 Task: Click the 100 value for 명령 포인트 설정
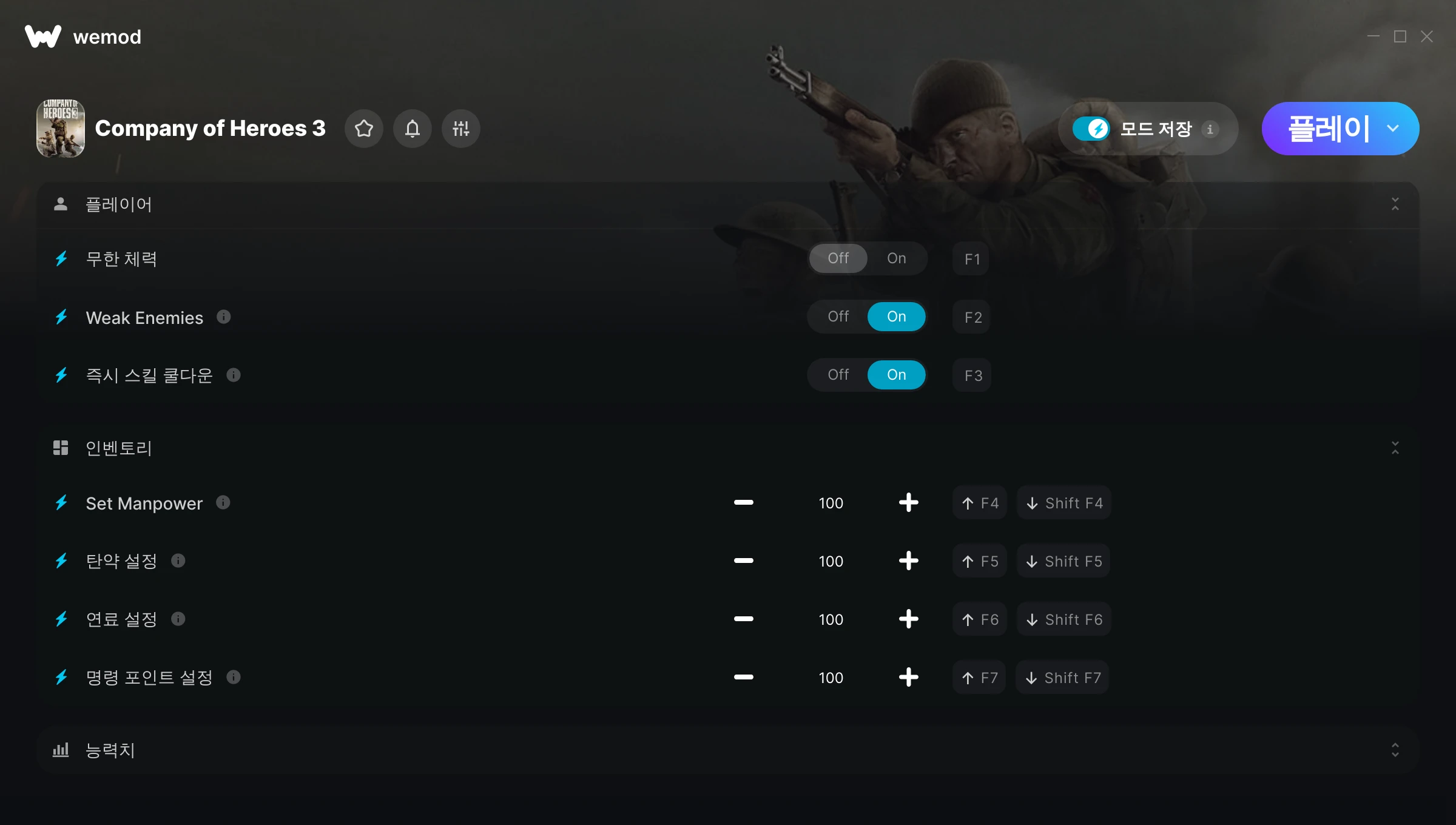(831, 678)
